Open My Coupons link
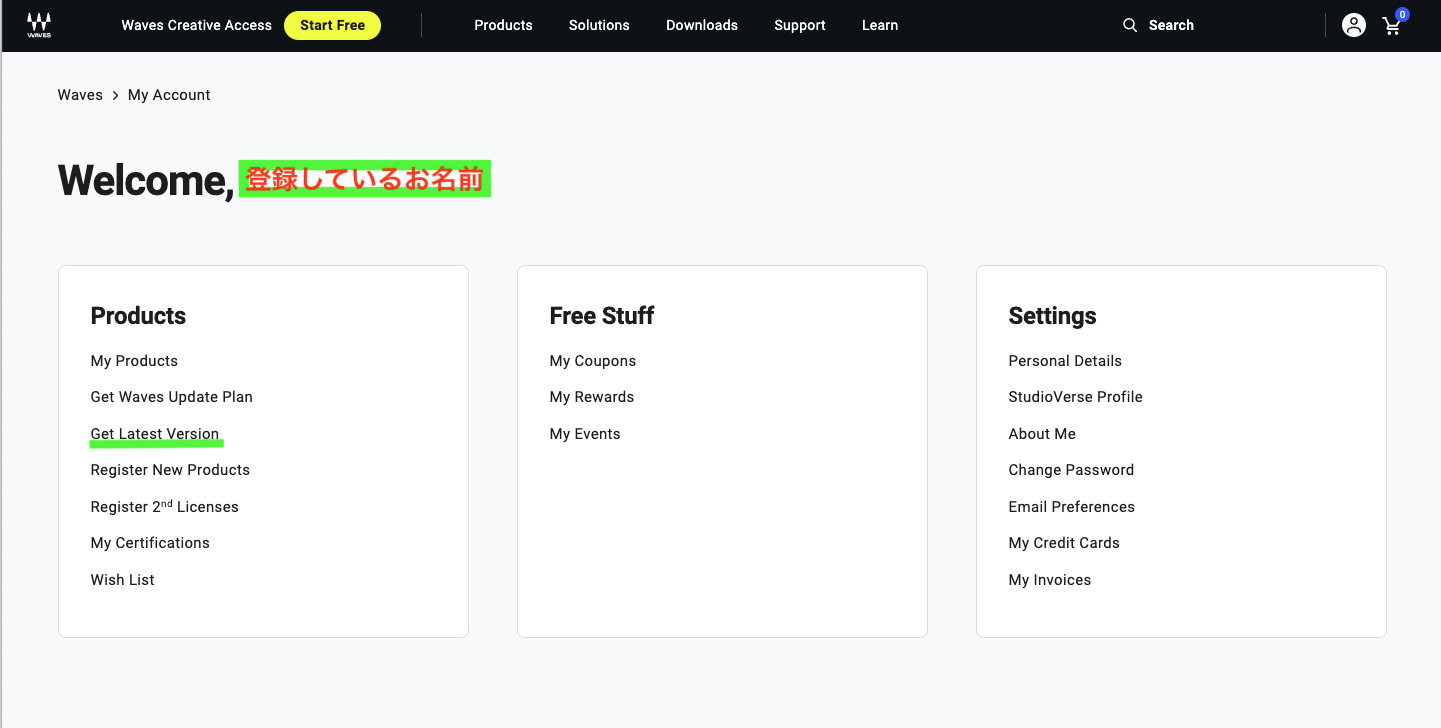 point(593,361)
